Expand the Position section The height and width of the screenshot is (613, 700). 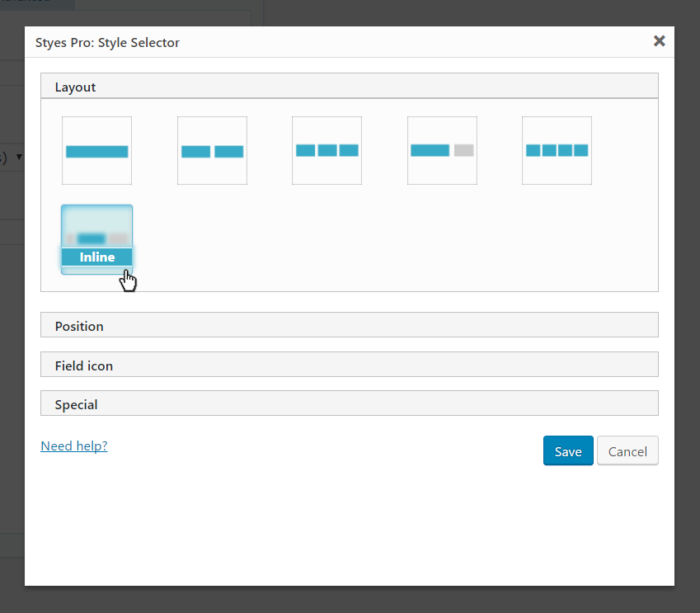349,325
